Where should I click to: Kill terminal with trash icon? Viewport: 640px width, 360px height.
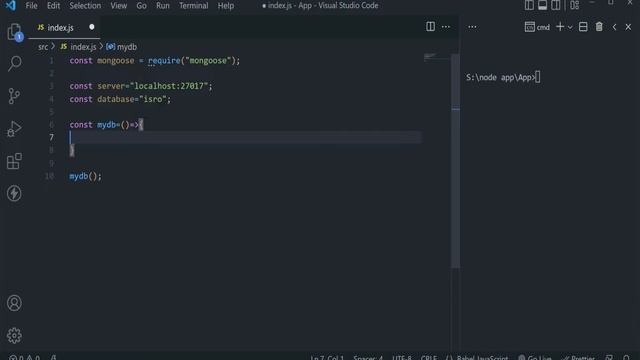599,27
